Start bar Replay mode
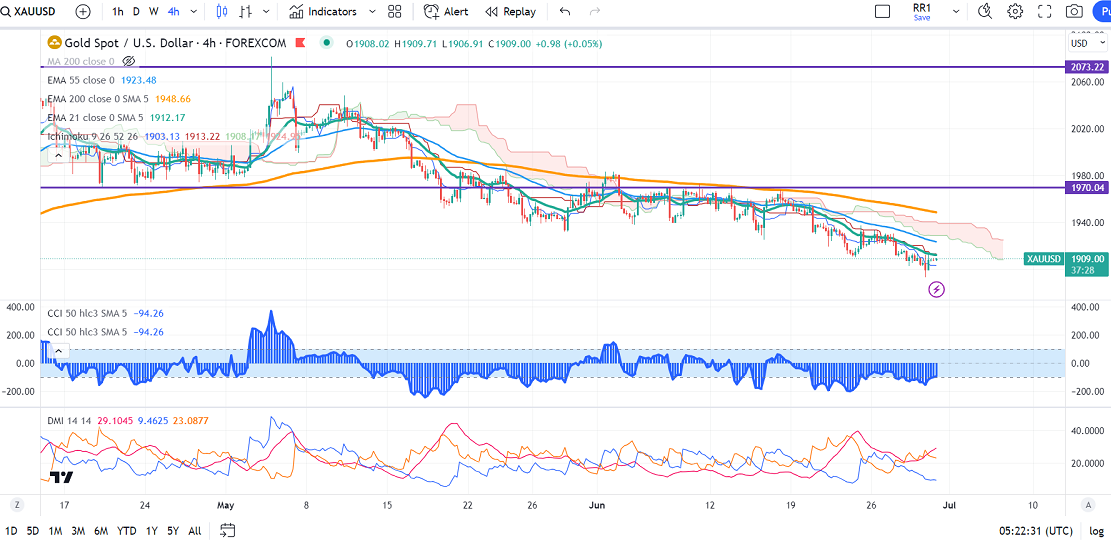Viewport: 1111px width, 540px height. coord(511,11)
